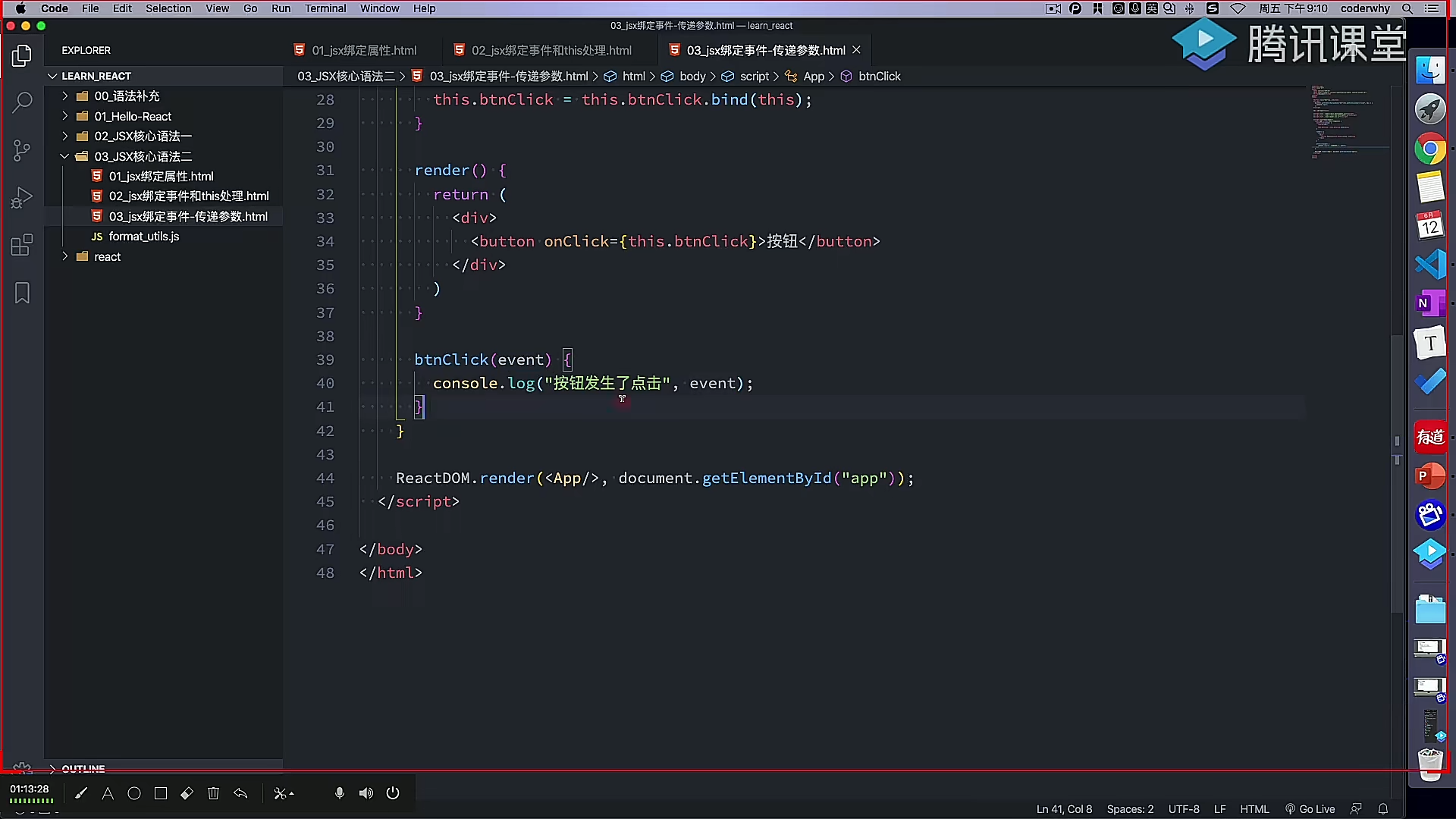
Task: Open Run and Debug view icon
Action: tap(22, 198)
